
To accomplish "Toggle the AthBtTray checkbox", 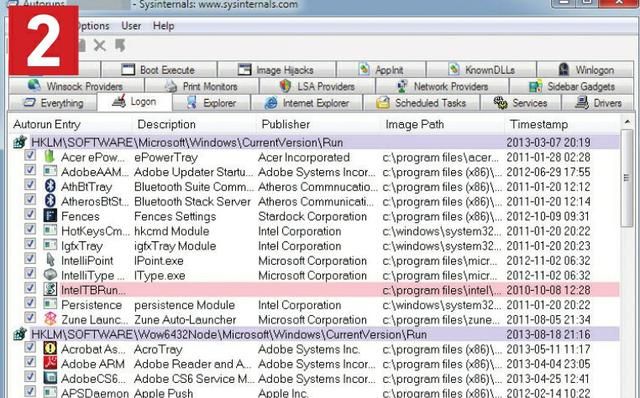I will [30, 185].
